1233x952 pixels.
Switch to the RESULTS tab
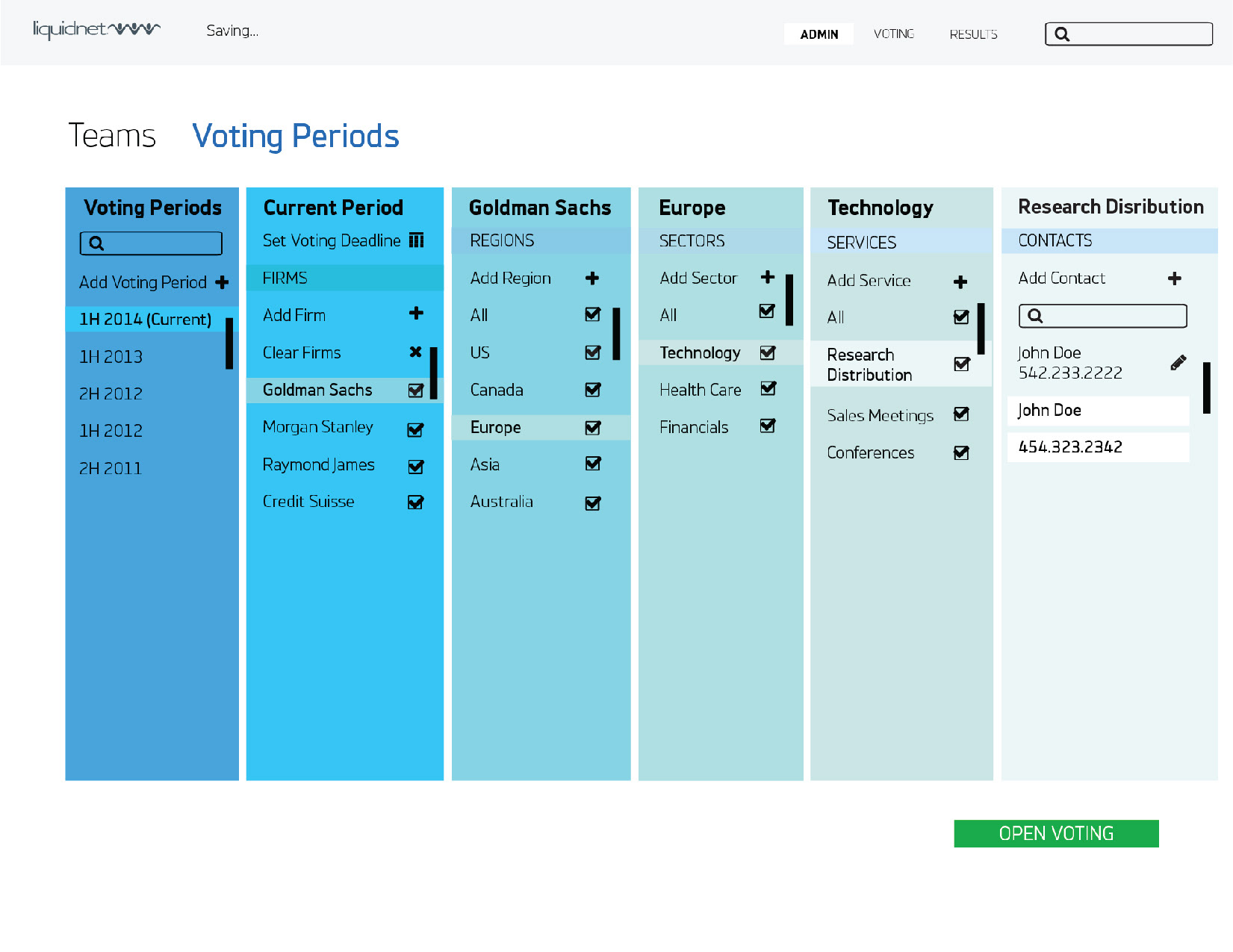(x=973, y=34)
